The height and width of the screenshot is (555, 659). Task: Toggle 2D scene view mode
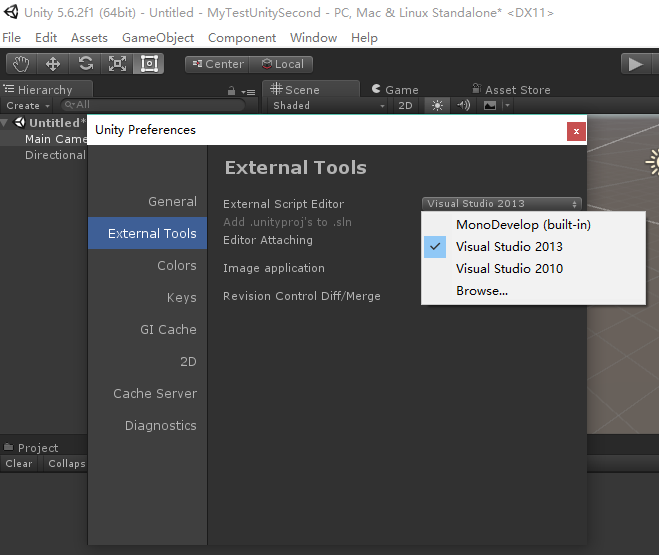405,105
